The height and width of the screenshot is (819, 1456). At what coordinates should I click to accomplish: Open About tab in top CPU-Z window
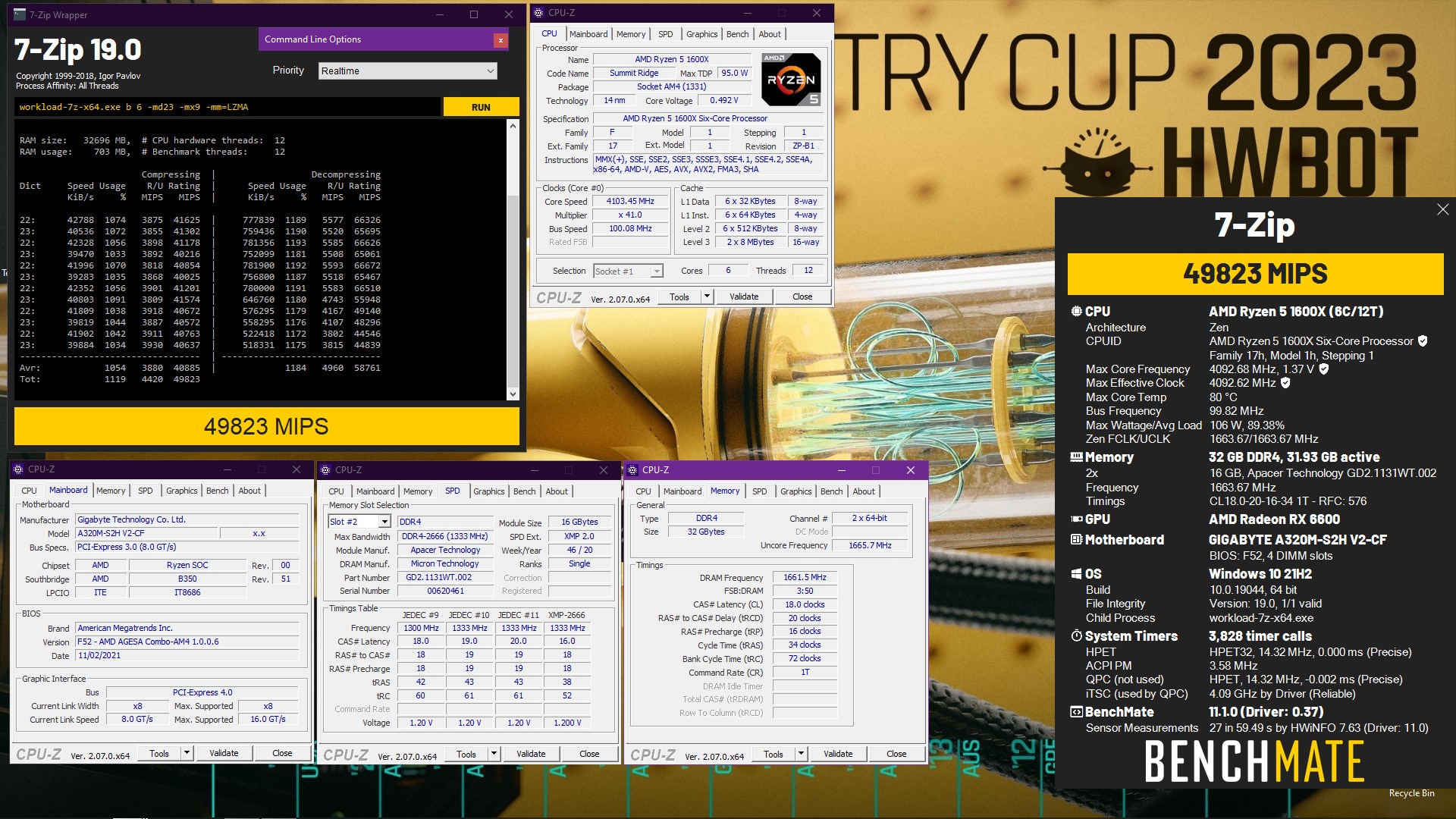tap(770, 34)
